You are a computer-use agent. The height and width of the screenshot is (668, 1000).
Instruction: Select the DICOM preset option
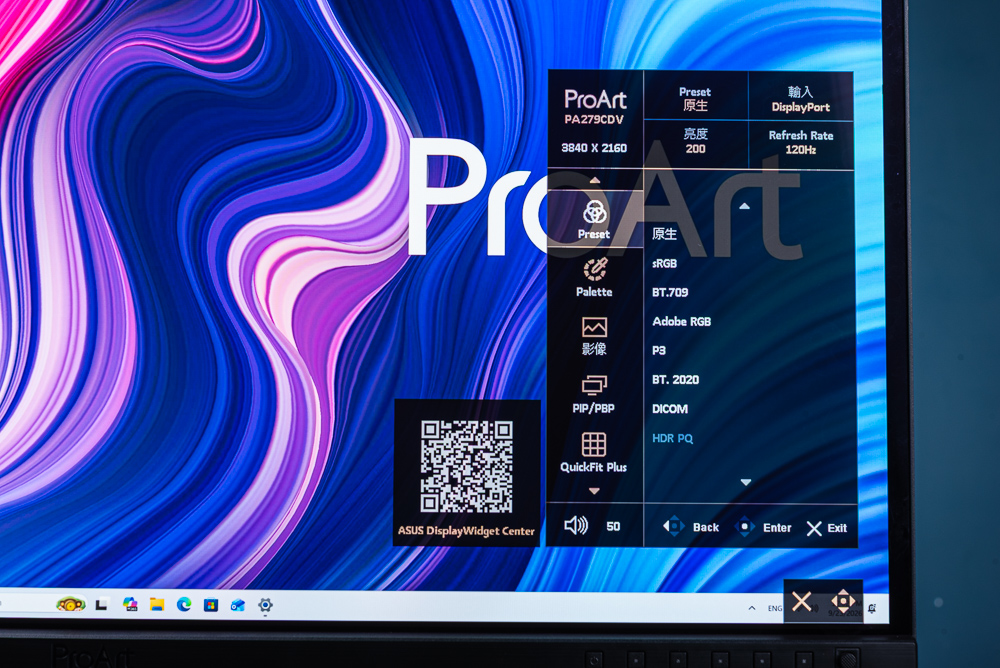[x=670, y=409]
